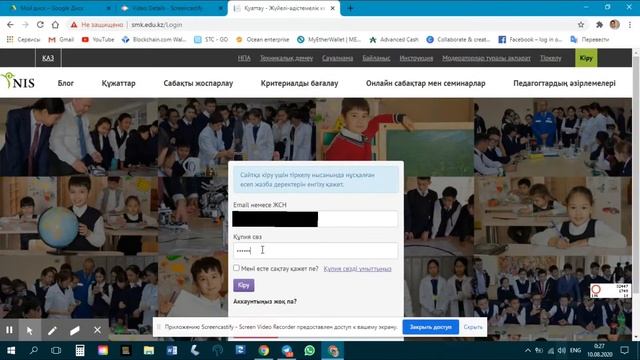
Task: Open the forgot password link
Action: (357, 269)
